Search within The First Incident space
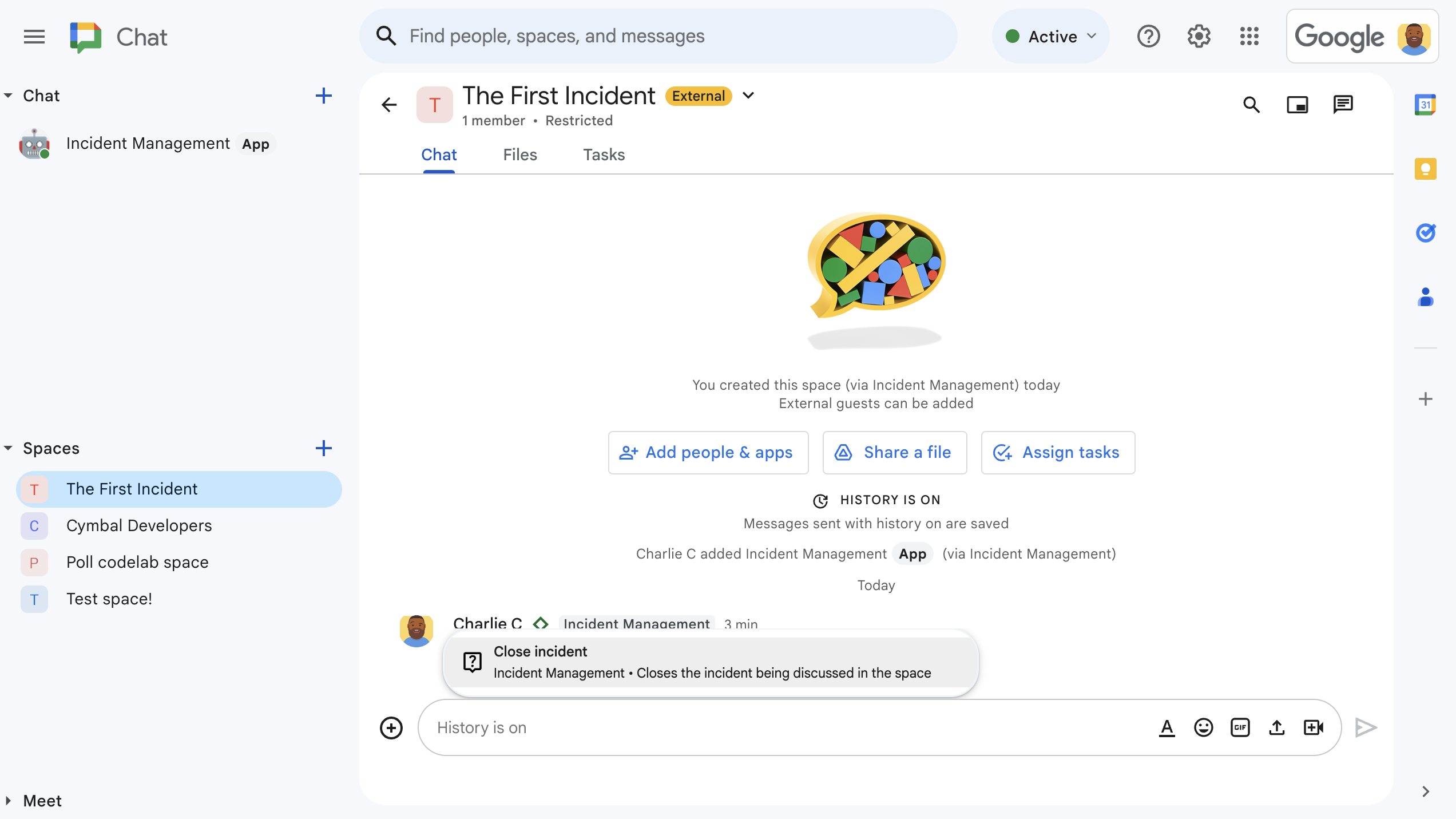The height and width of the screenshot is (819, 1456). pyautogui.click(x=1251, y=105)
